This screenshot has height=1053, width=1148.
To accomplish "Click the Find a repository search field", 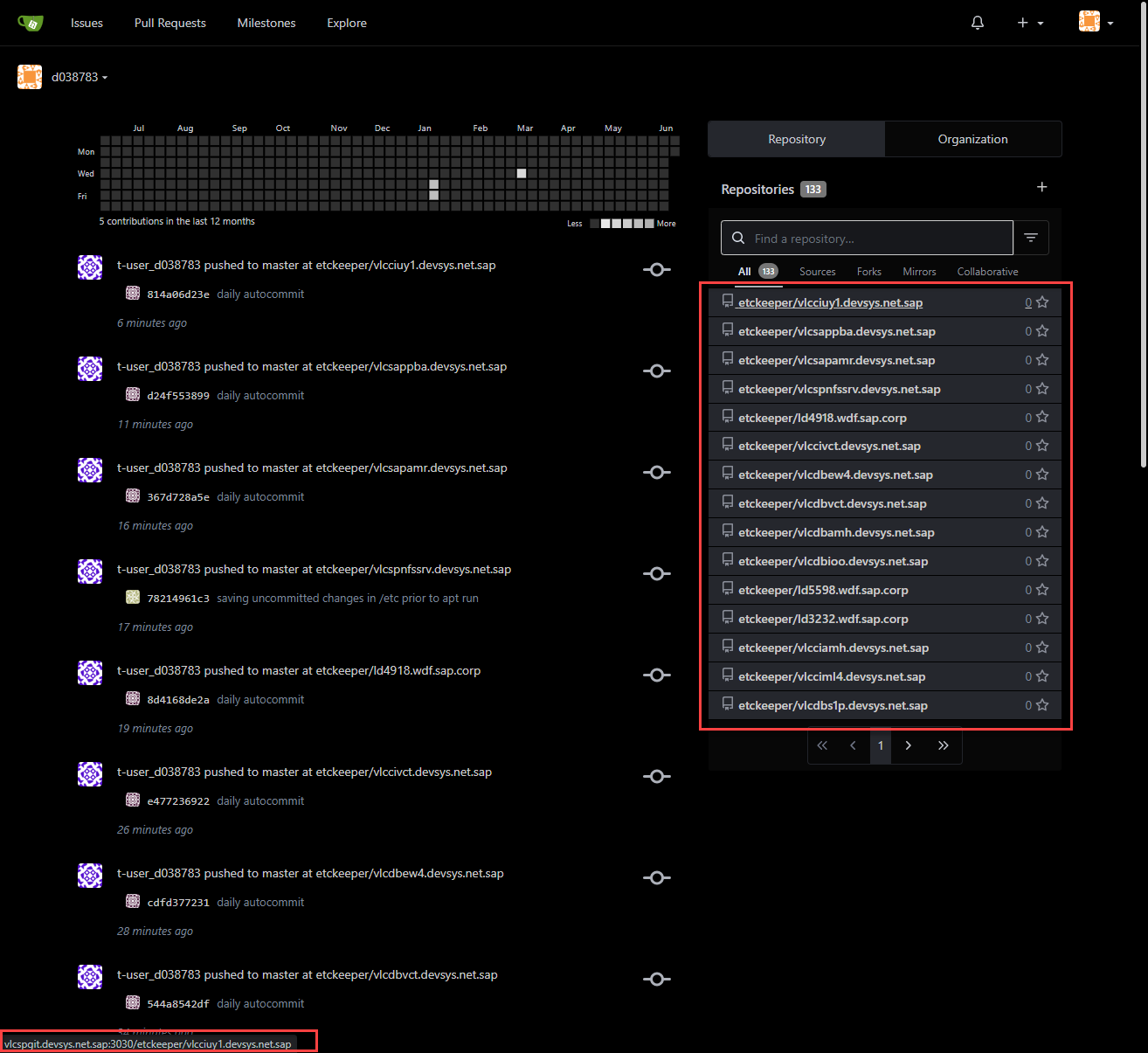I will tap(867, 238).
